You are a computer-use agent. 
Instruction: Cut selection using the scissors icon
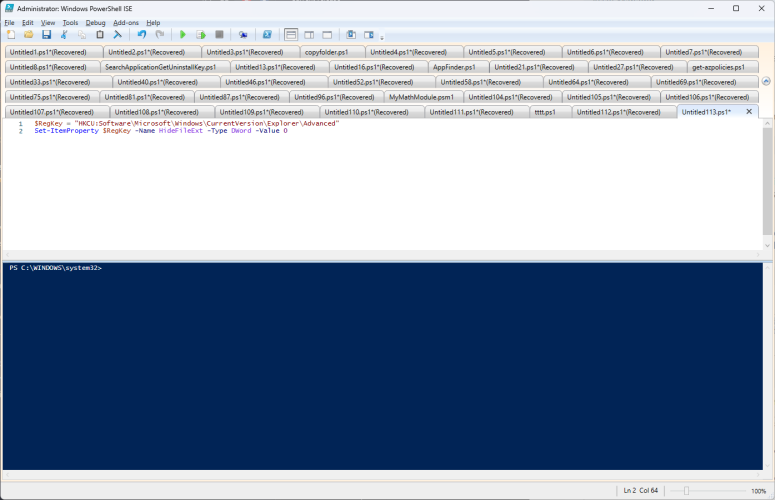pos(64,35)
